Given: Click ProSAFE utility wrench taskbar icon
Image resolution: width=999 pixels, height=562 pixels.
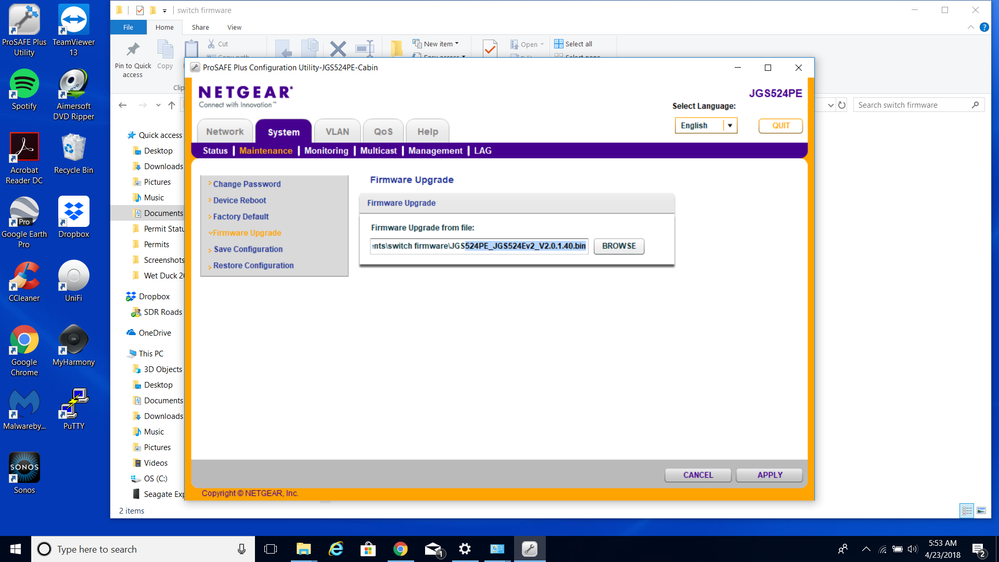Looking at the screenshot, I should [x=529, y=549].
